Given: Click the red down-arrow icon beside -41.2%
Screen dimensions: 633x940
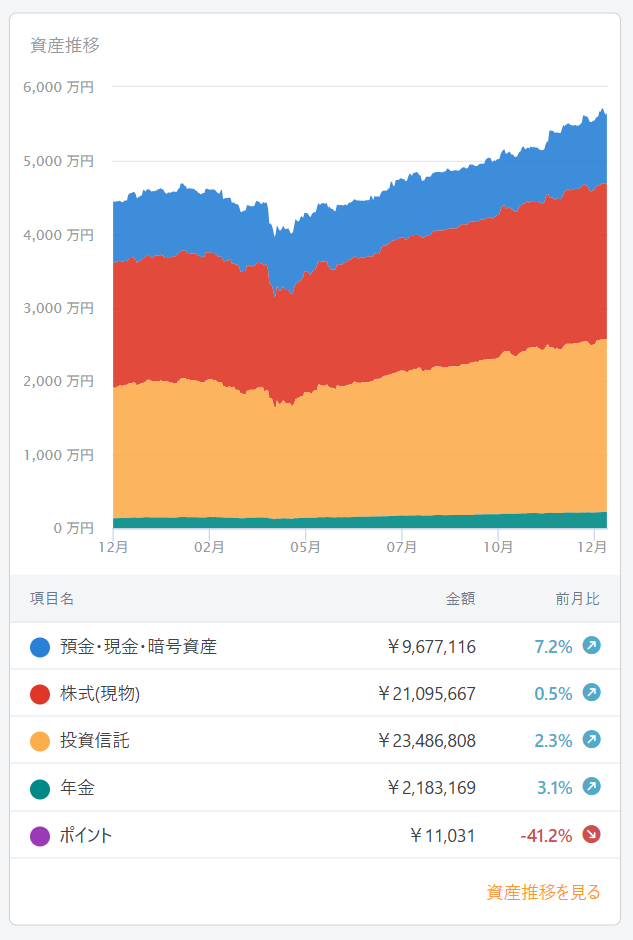Looking at the screenshot, I should (591, 835).
